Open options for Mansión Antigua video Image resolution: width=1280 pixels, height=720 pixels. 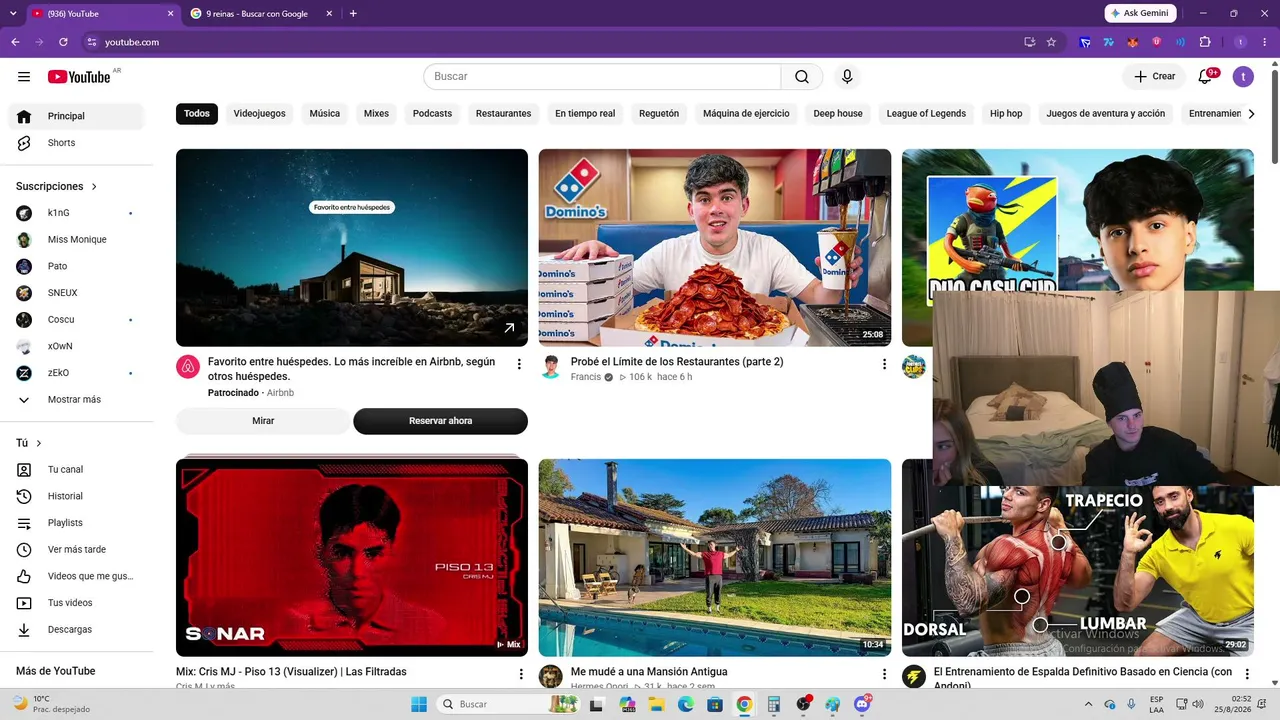pos(884,674)
